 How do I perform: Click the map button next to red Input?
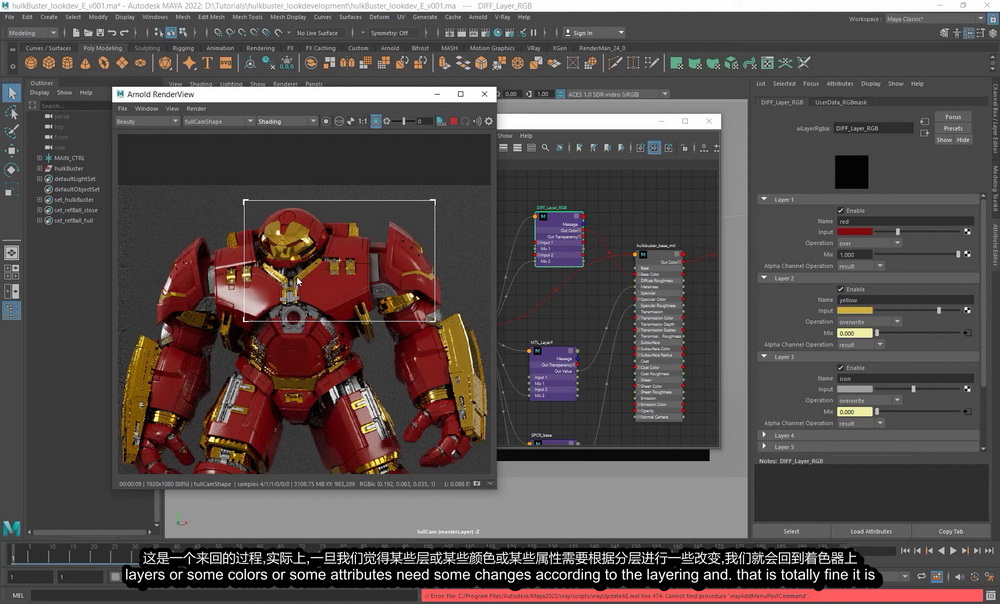(x=967, y=232)
